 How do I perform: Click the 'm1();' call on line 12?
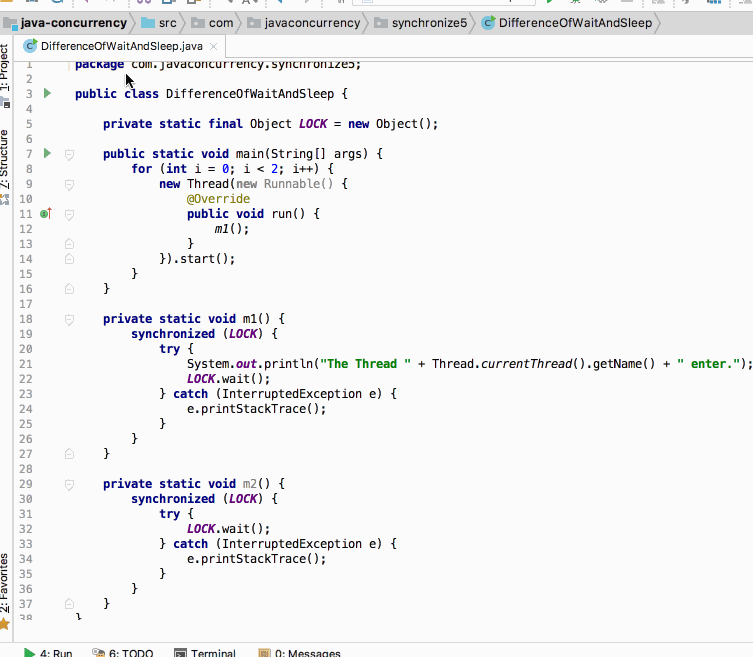point(232,229)
